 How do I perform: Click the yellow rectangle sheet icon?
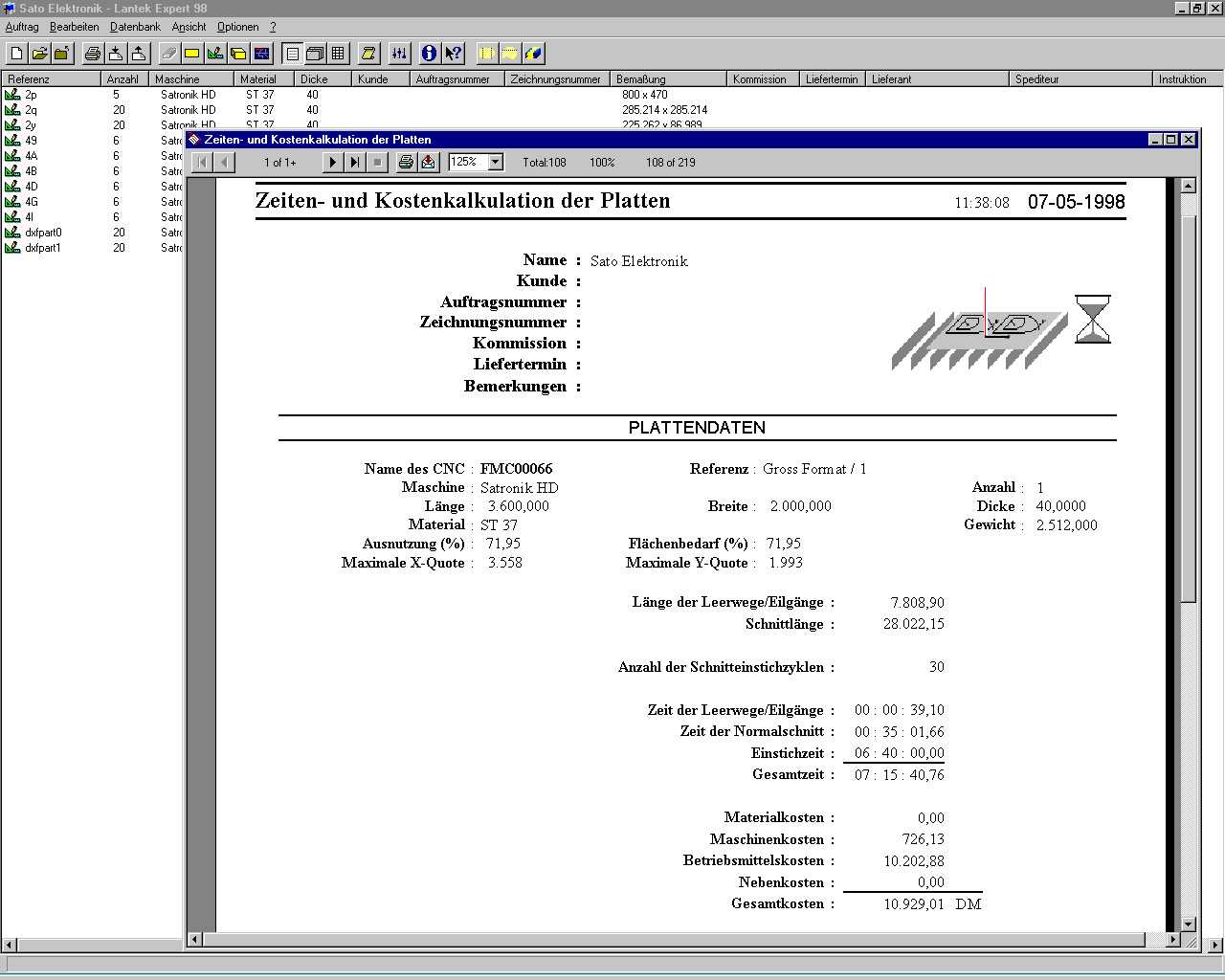192,54
